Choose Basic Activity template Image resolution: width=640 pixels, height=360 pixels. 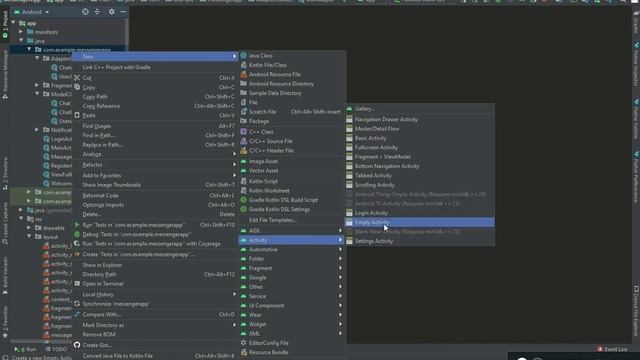pyautogui.click(x=420, y=138)
